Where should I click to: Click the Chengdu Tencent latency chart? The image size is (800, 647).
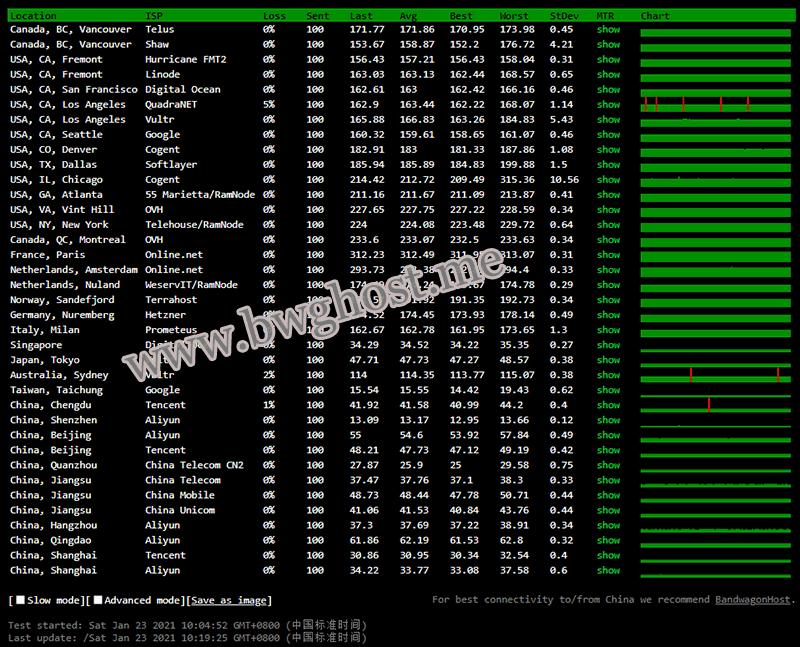point(714,405)
